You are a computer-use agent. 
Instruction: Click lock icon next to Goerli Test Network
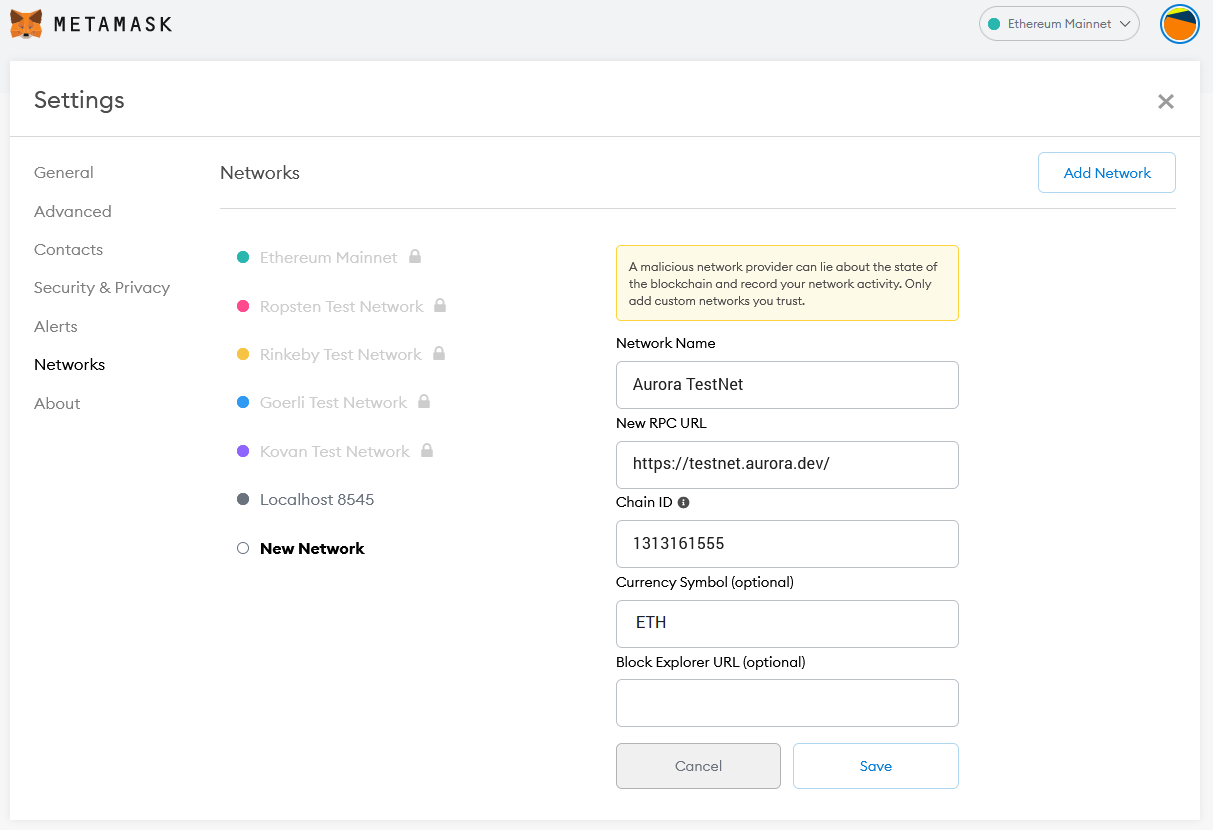click(424, 402)
